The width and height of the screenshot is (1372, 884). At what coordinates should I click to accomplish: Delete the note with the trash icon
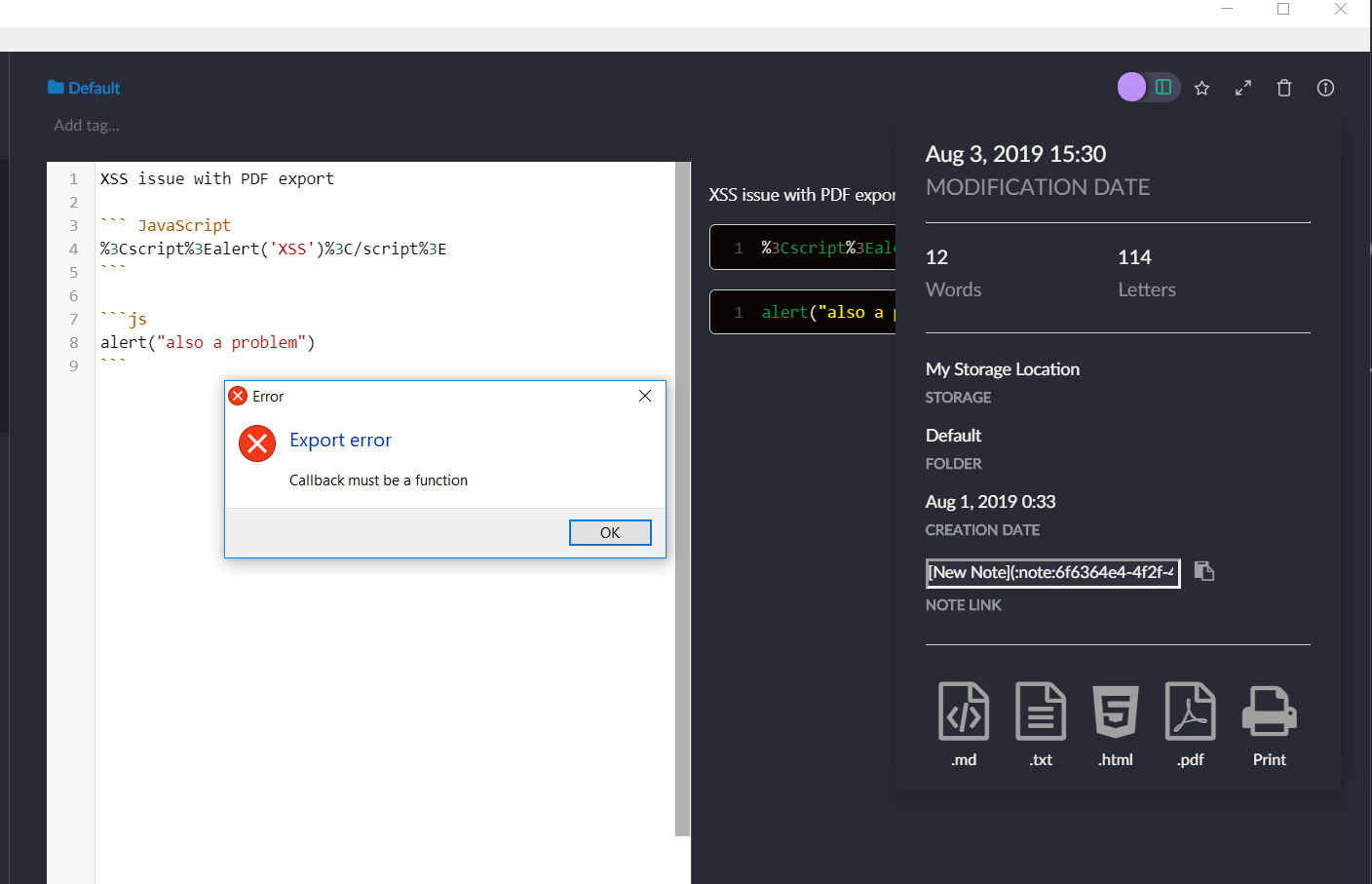click(1283, 88)
